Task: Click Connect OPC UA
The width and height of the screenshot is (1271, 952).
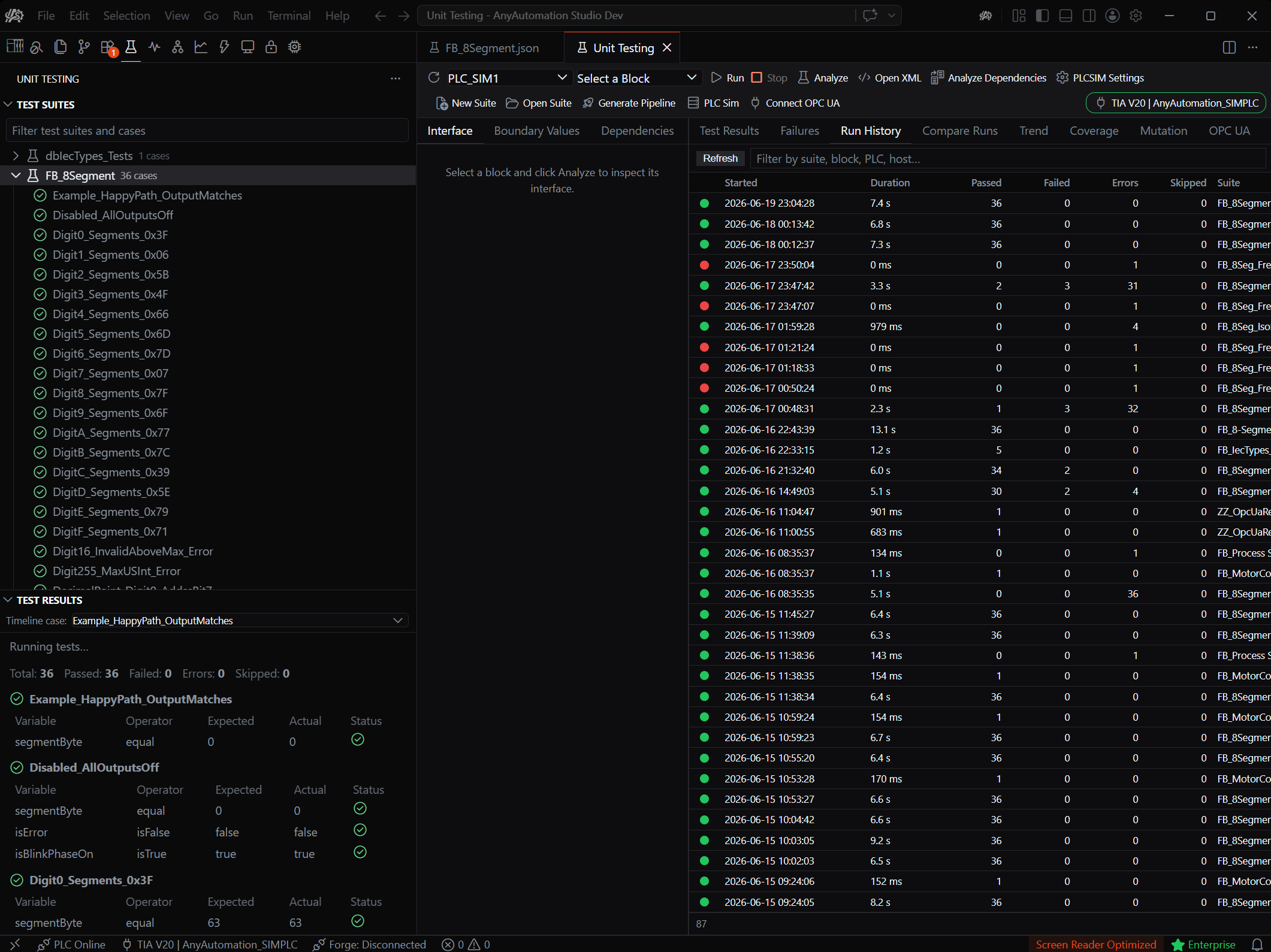Action: point(795,103)
